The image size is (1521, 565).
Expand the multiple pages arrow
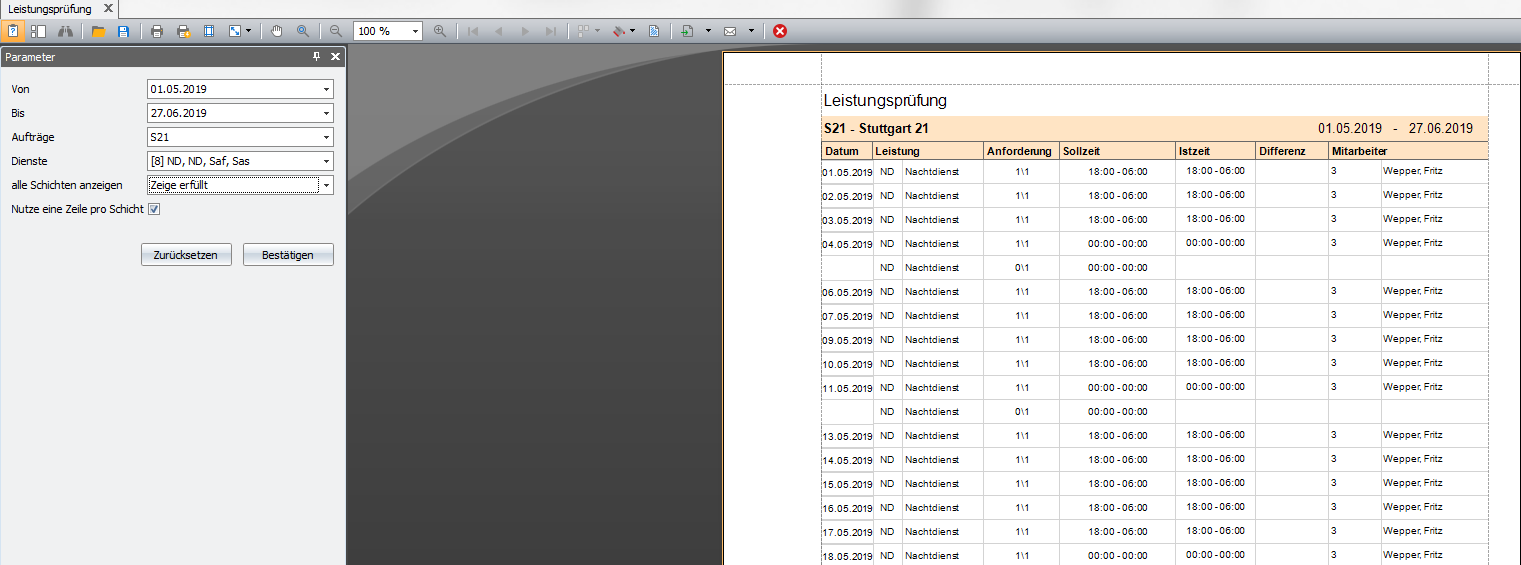pos(597,31)
